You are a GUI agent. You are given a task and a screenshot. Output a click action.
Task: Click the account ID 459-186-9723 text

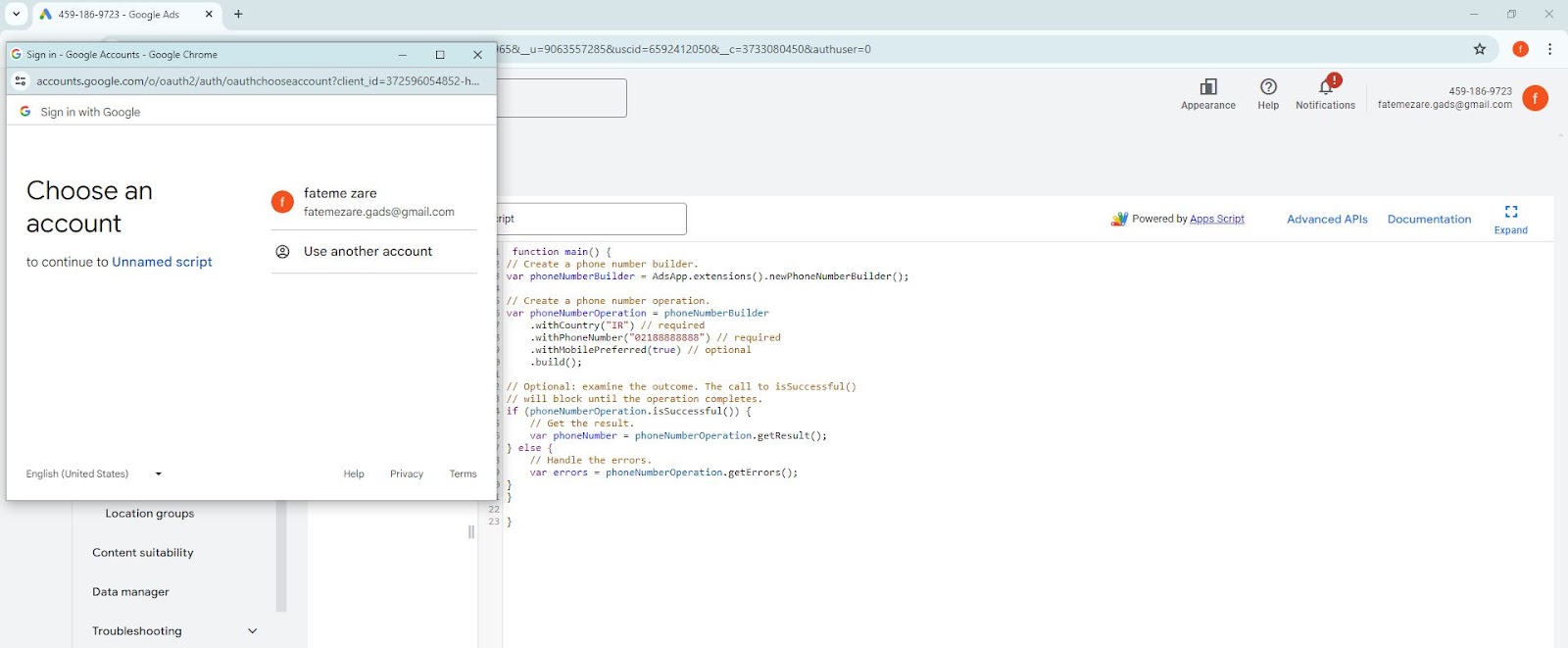[x=1480, y=91]
